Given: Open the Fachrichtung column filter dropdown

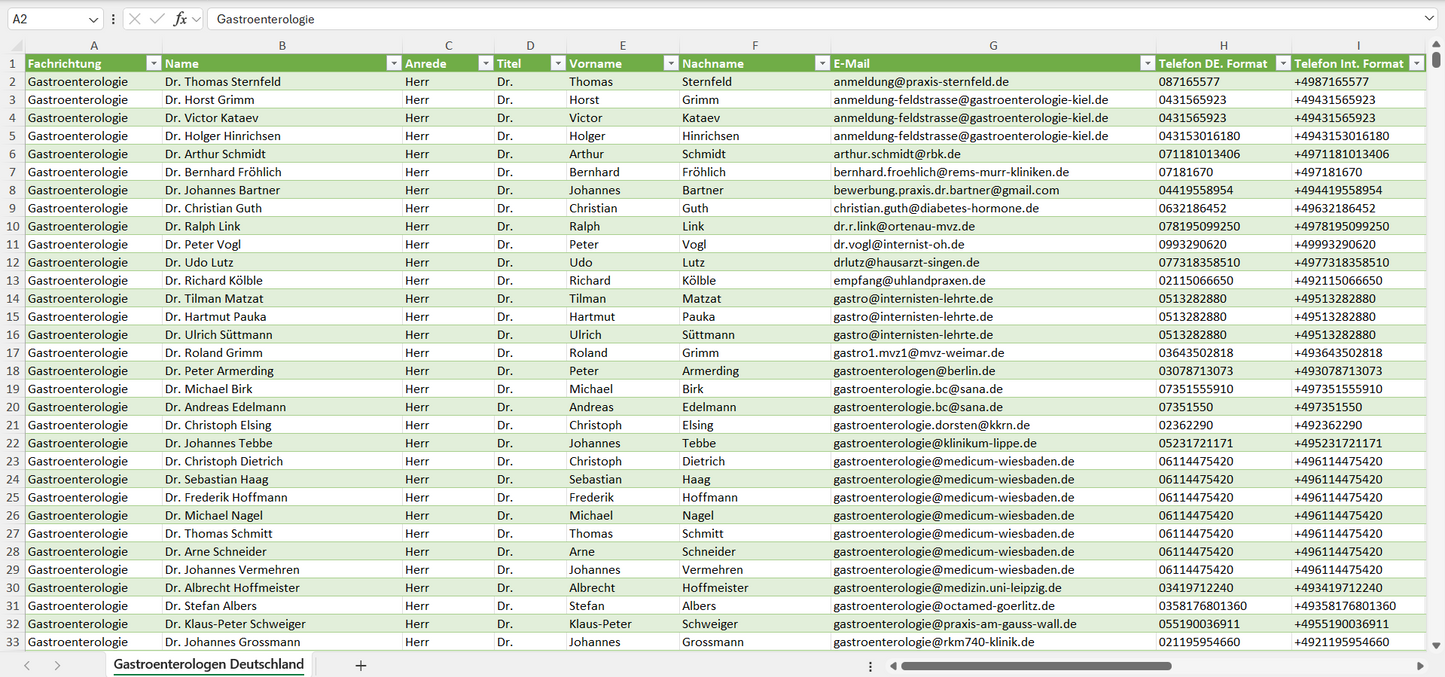Looking at the screenshot, I should pos(153,63).
